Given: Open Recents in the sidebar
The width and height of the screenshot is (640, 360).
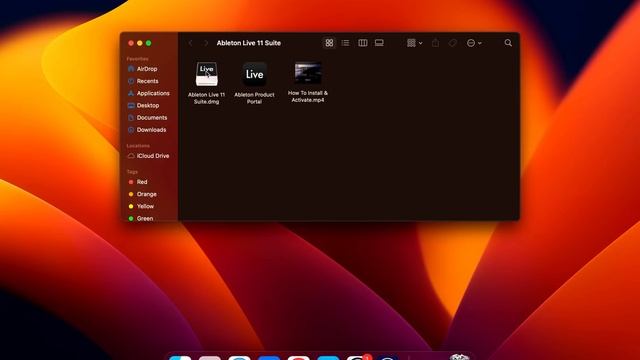Looking at the screenshot, I should pos(147,81).
